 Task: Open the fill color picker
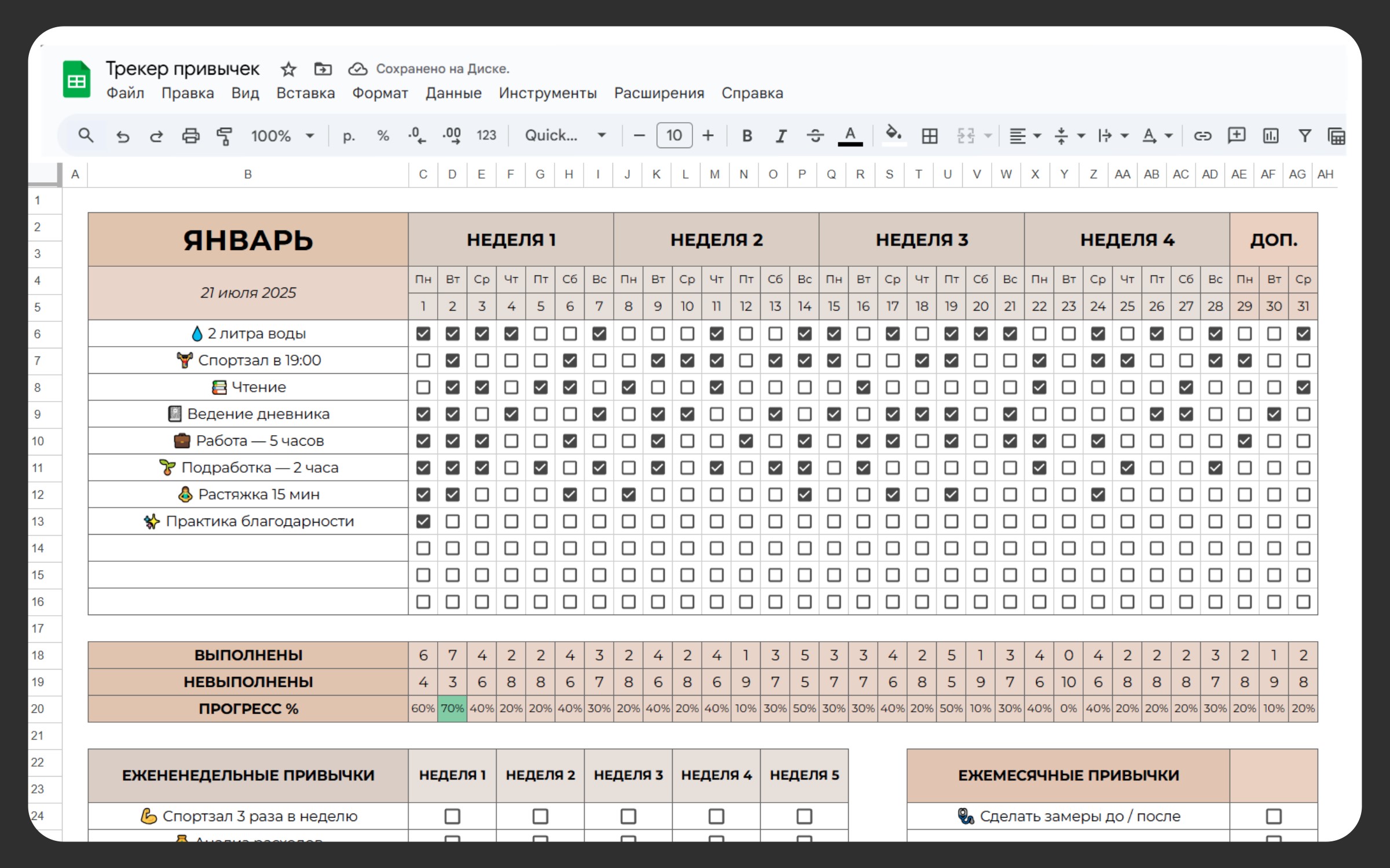coord(894,136)
